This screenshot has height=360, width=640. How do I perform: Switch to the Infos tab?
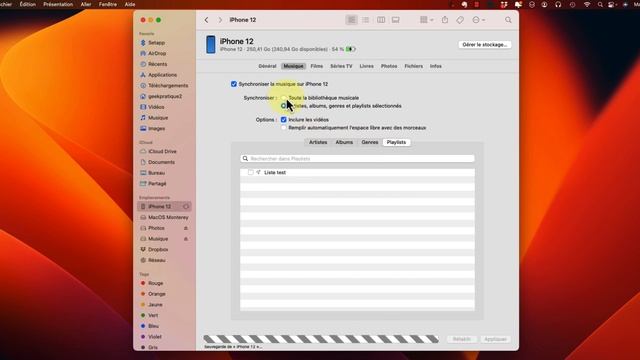[x=436, y=66]
